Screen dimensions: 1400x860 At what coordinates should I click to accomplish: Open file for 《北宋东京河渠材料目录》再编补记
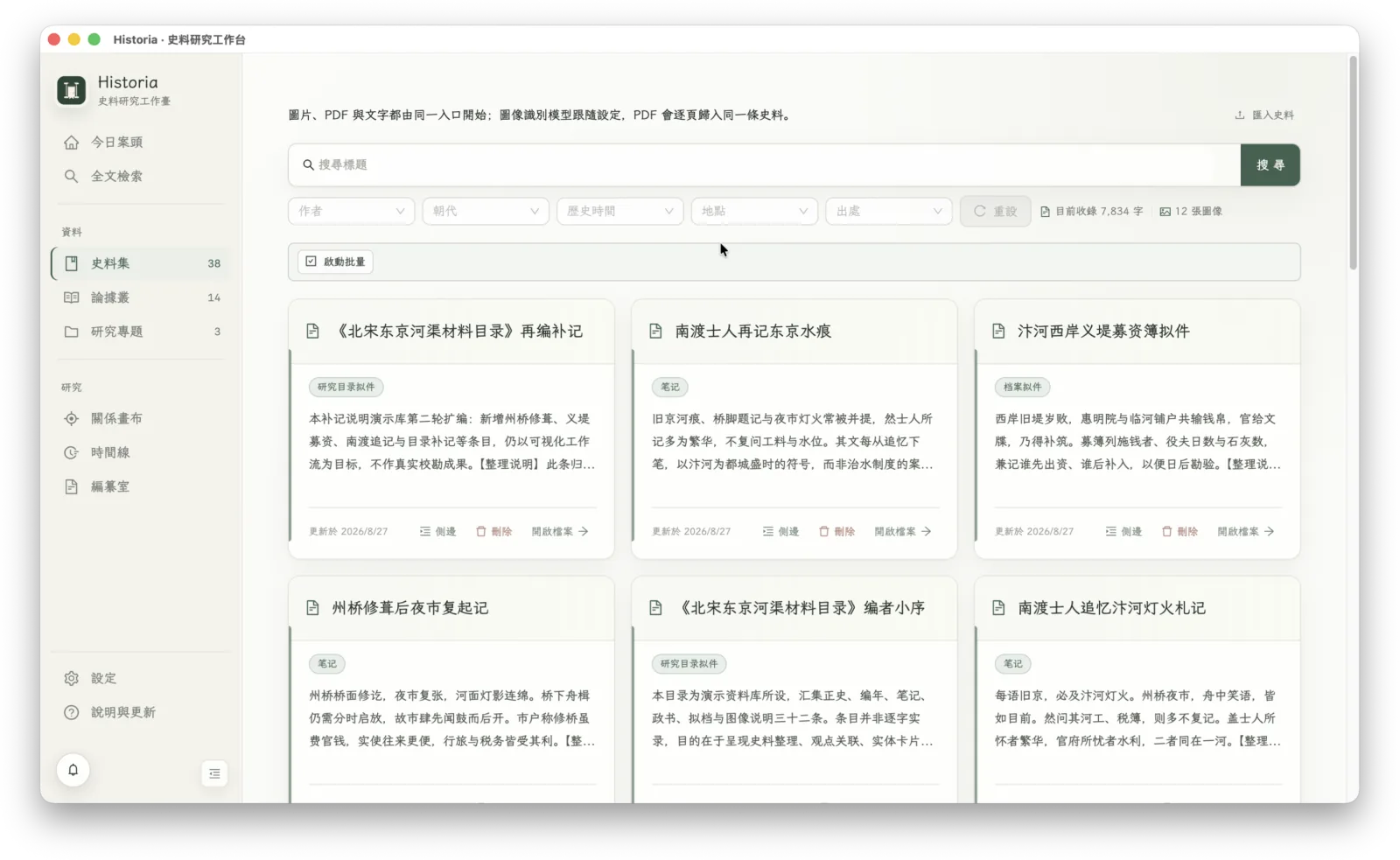pyautogui.click(x=560, y=531)
